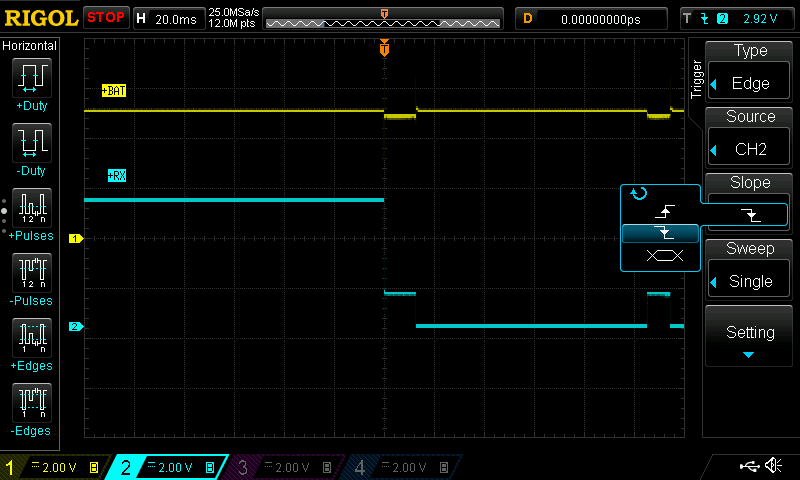Viewport: 800px width, 480px height.
Task: Click the horizontal timebase 20.0ms readout
Action: (176, 19)
